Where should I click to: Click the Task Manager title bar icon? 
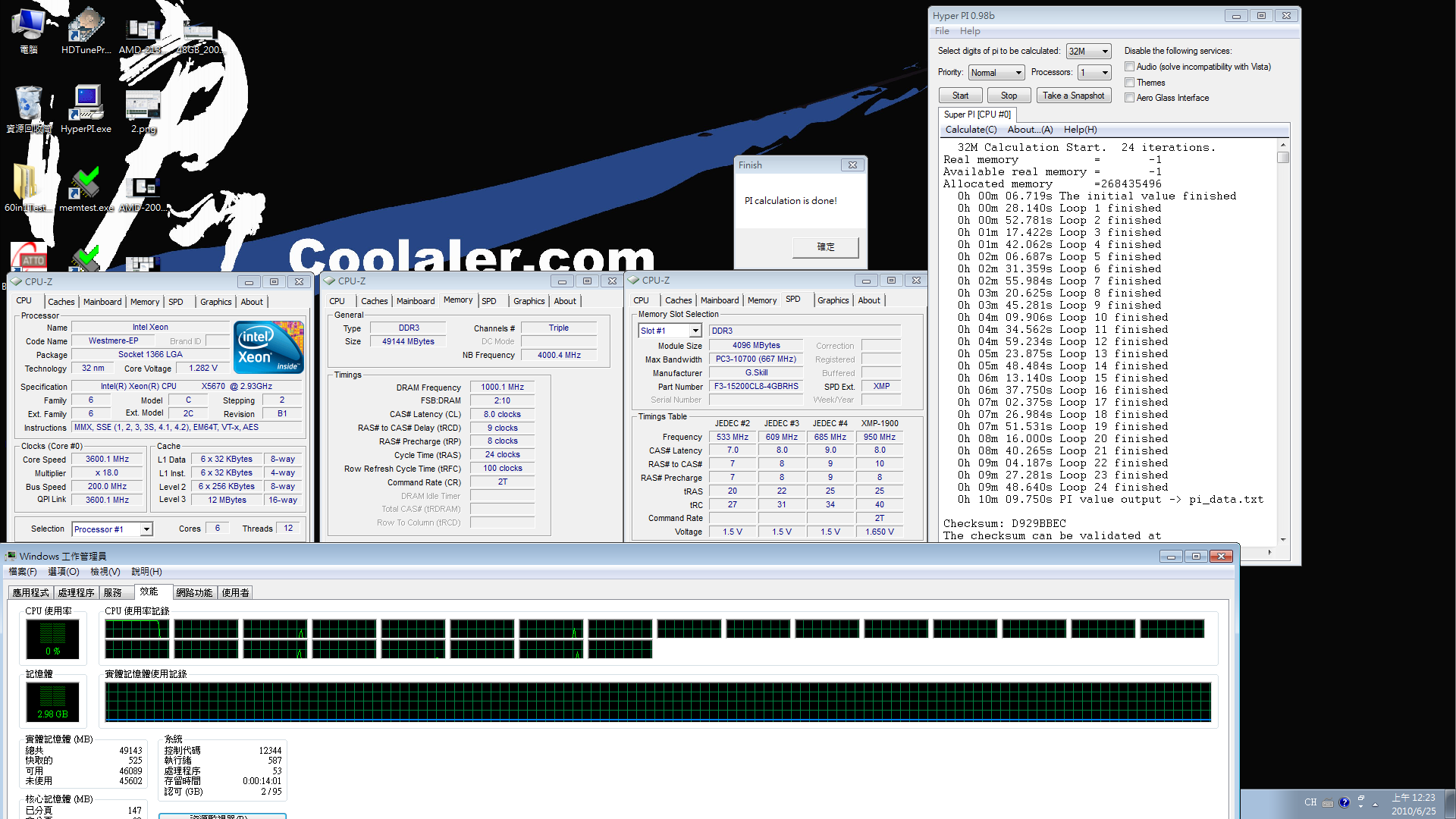point(11,556)
